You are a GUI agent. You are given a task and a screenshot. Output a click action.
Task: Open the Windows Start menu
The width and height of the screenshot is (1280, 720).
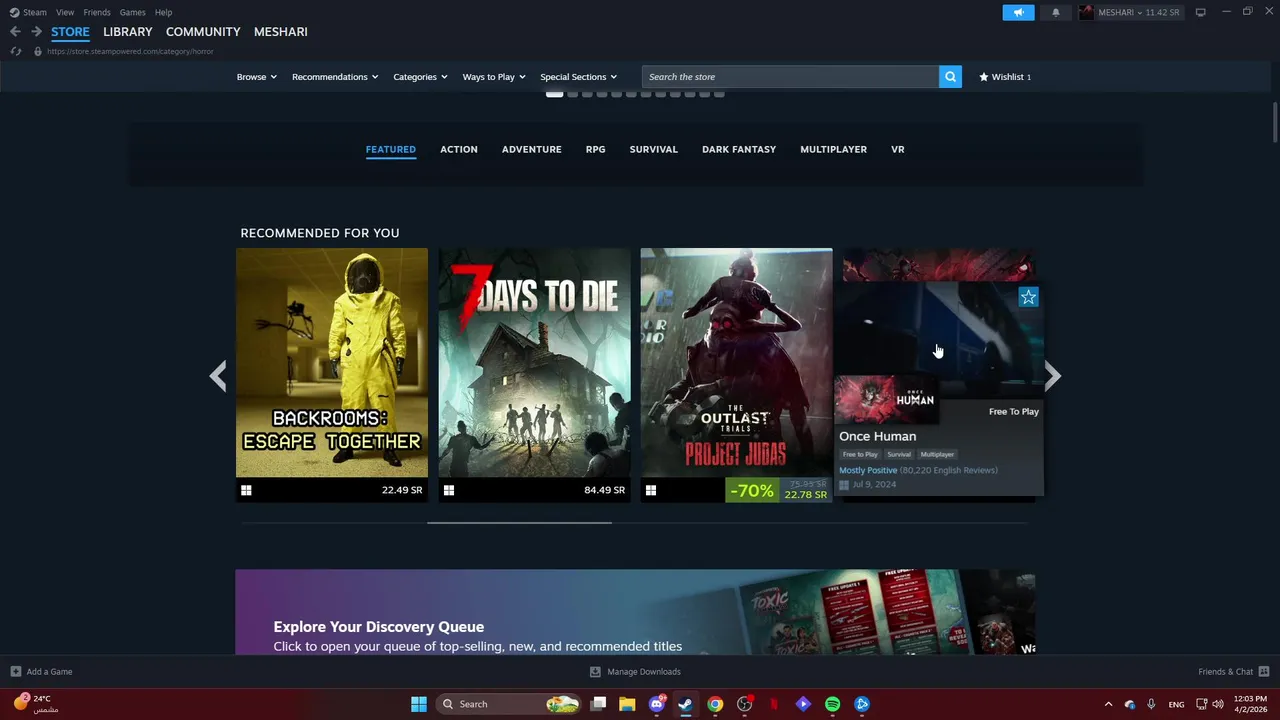(419, 704)
